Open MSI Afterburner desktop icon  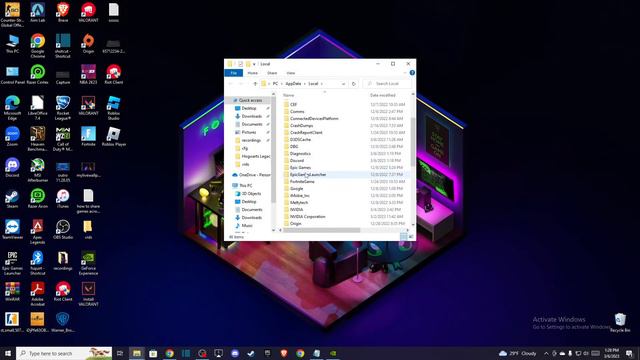38,170
